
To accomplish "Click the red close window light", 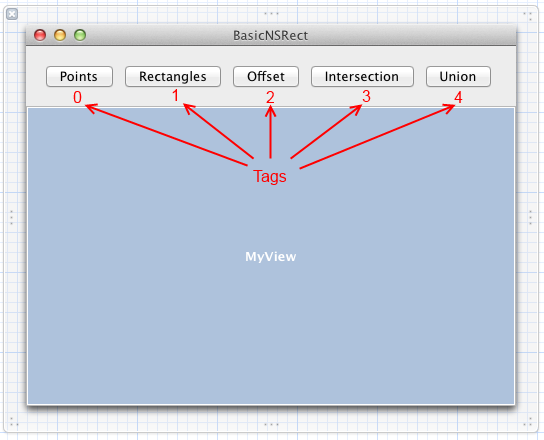I will pyautogui.click(x=40, y=35).
